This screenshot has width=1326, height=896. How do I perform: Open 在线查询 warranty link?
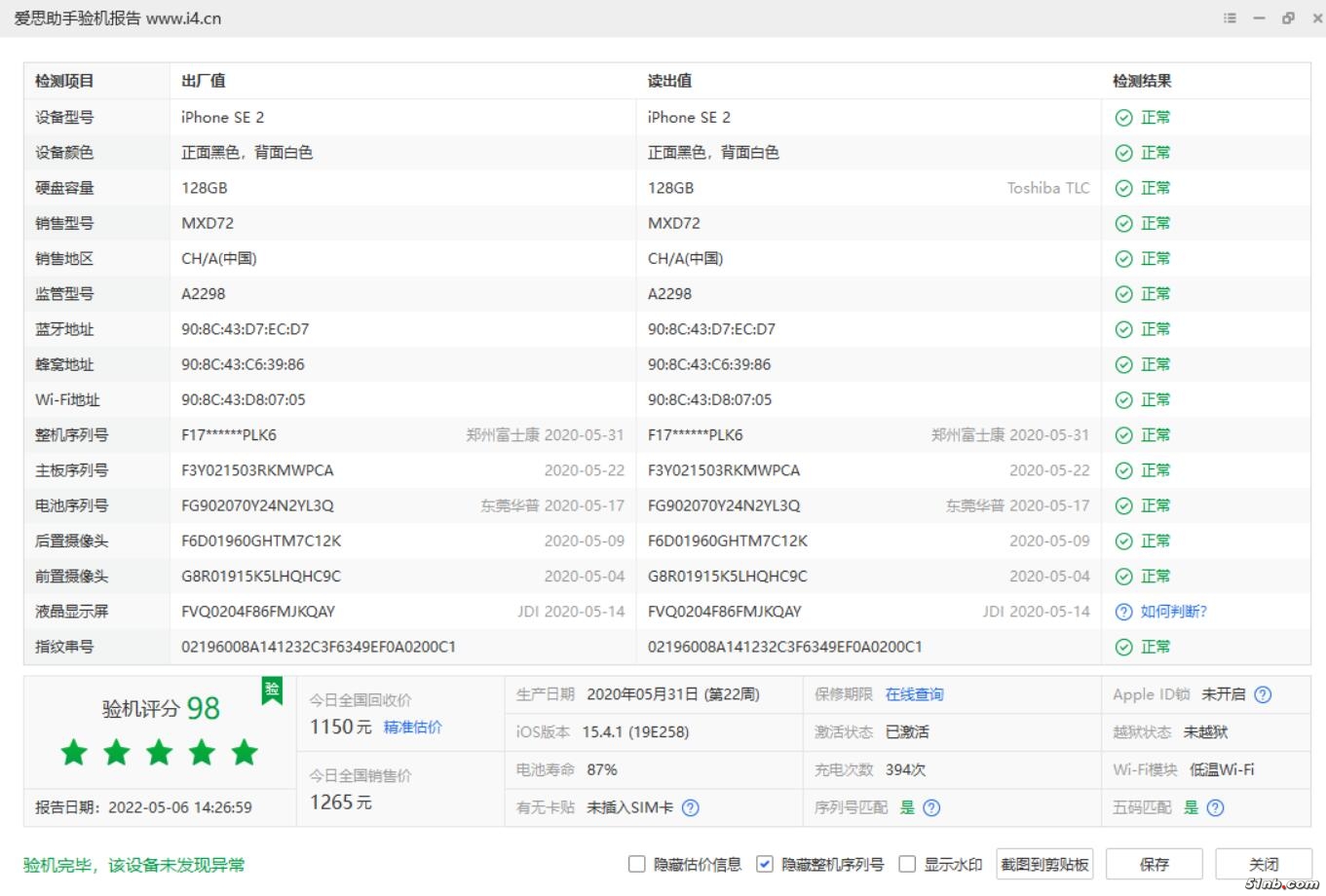click(x=914, y=694)
